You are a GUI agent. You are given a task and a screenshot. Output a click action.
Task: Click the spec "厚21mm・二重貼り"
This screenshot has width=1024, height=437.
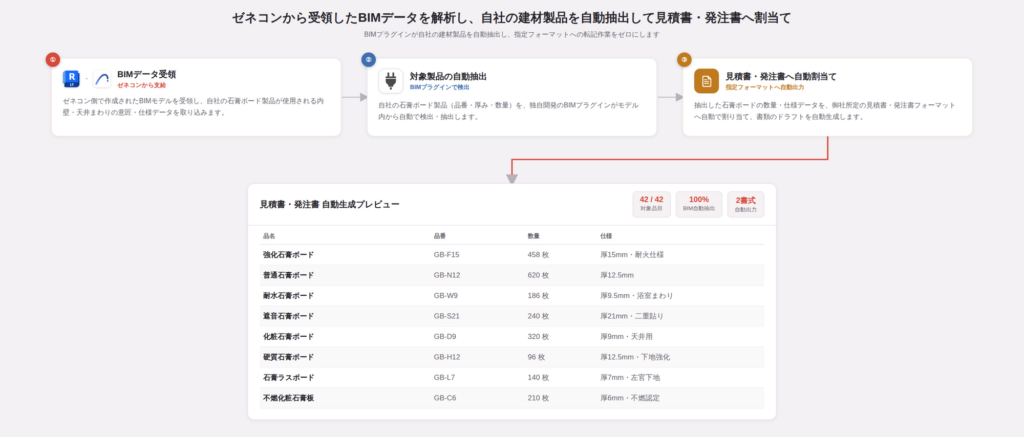632,316
